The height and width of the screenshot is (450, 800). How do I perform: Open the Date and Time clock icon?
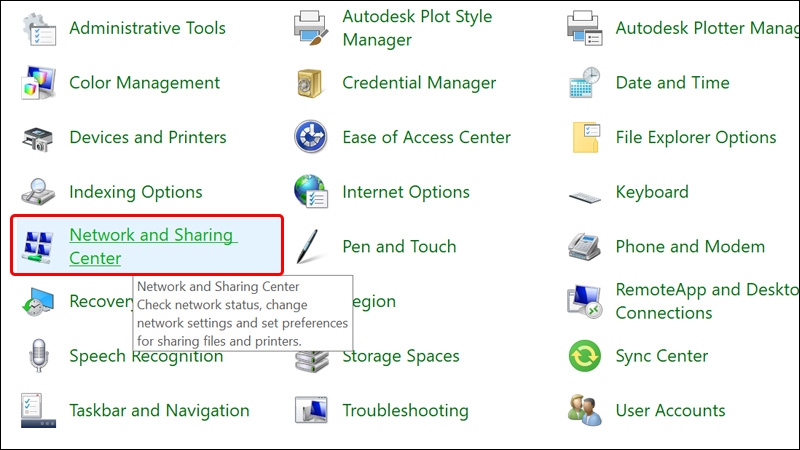[585, 82]
